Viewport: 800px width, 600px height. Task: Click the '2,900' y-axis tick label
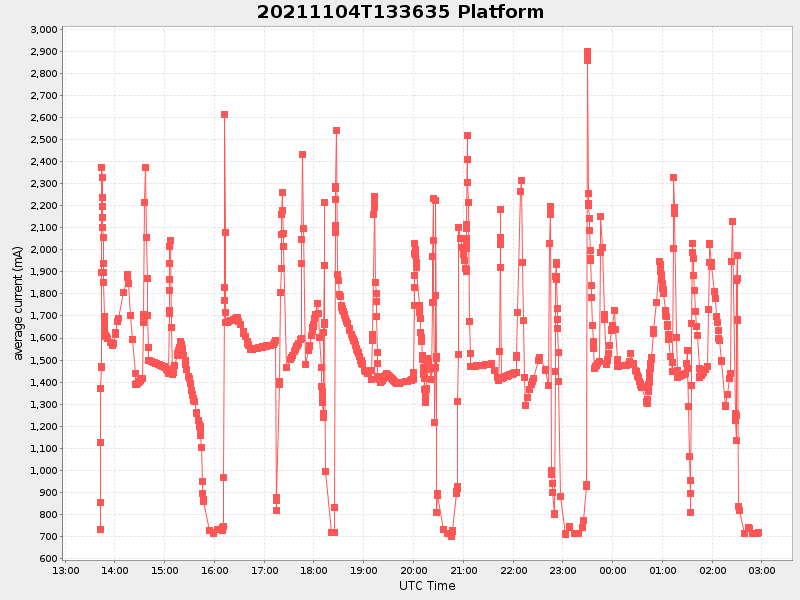tap(44, 52)
